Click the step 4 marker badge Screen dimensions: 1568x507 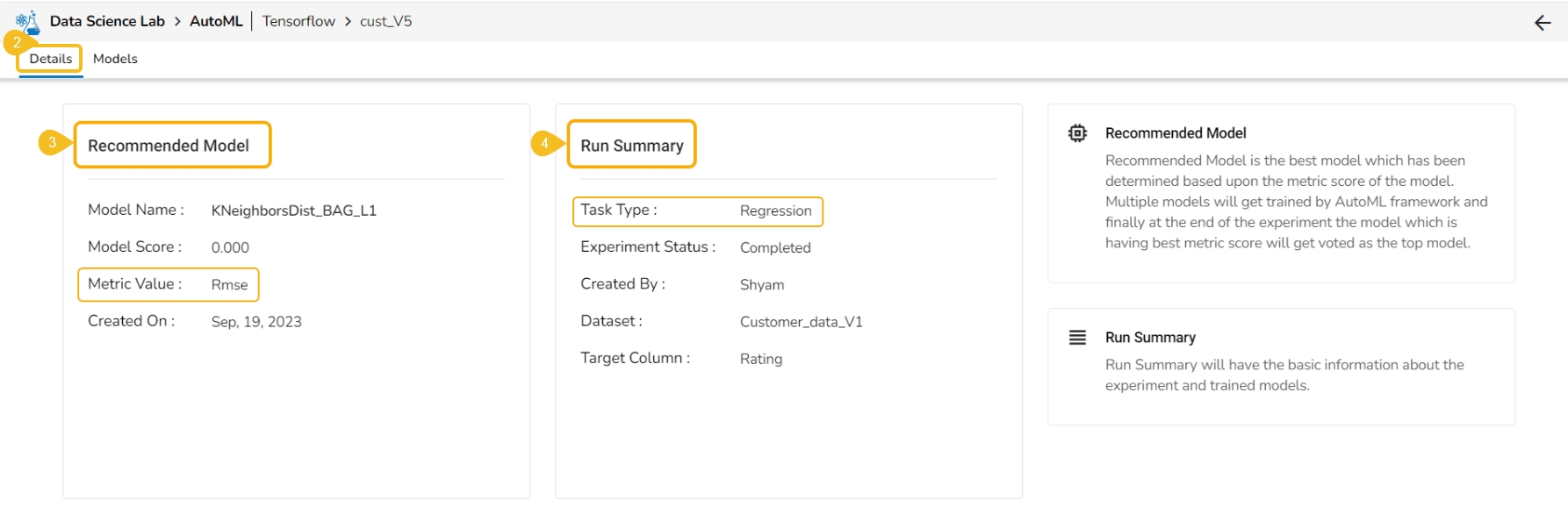click(x=544, y=143)
